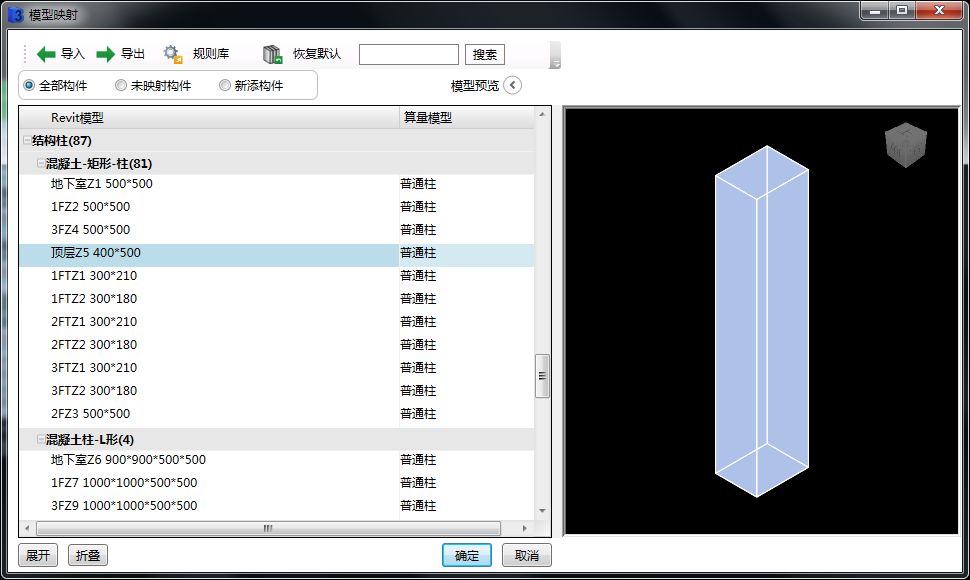Click the 3D column model preview
970x580 pixels.
tap(762, 322)
